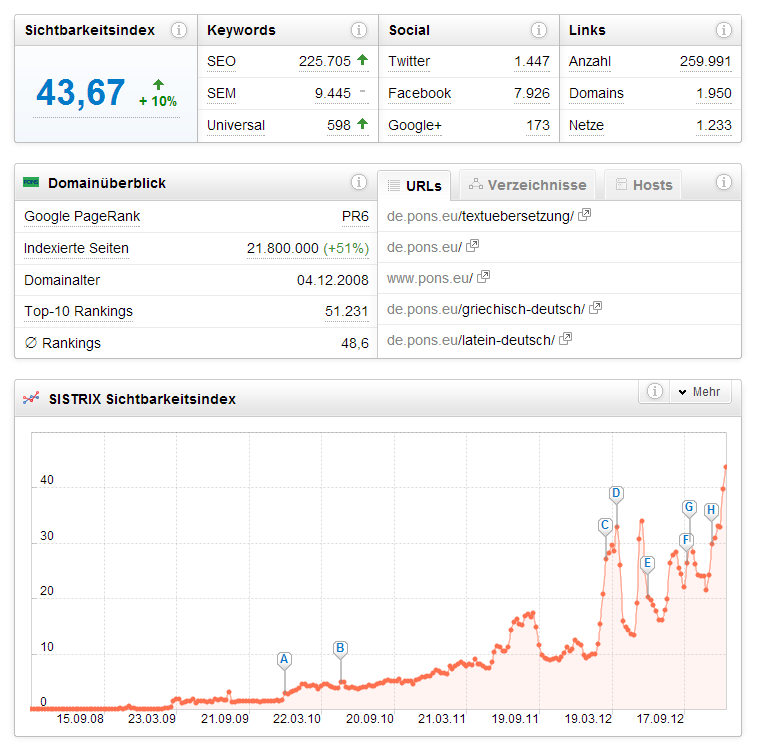This screenshot has width=757, height=751.
Task: Open the de.pons.eu/griechisch-deutsch/ URL link
Action: [x=484, y=309]
